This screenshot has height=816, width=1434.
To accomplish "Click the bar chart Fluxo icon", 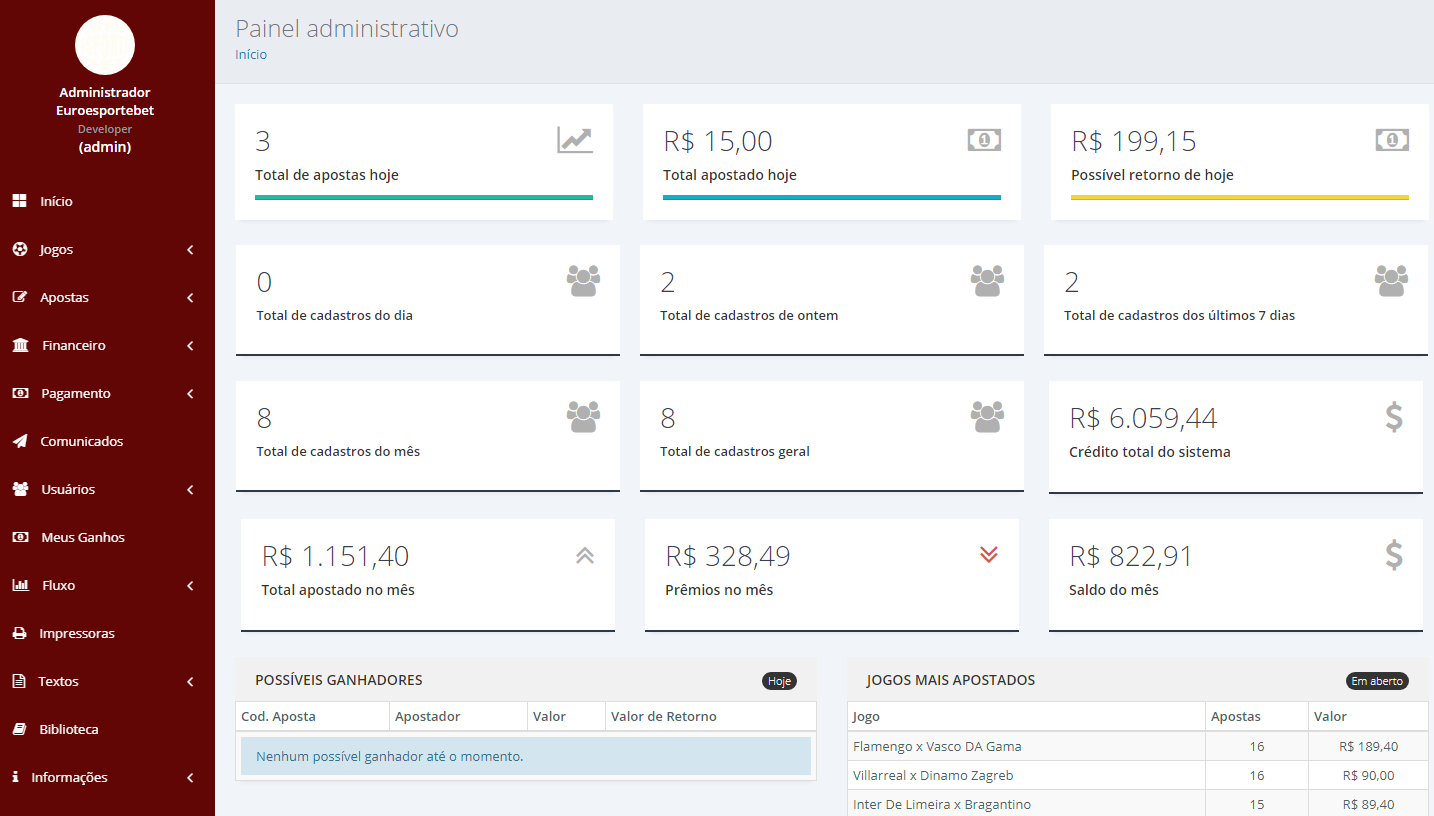I will (x=20, y=585).
